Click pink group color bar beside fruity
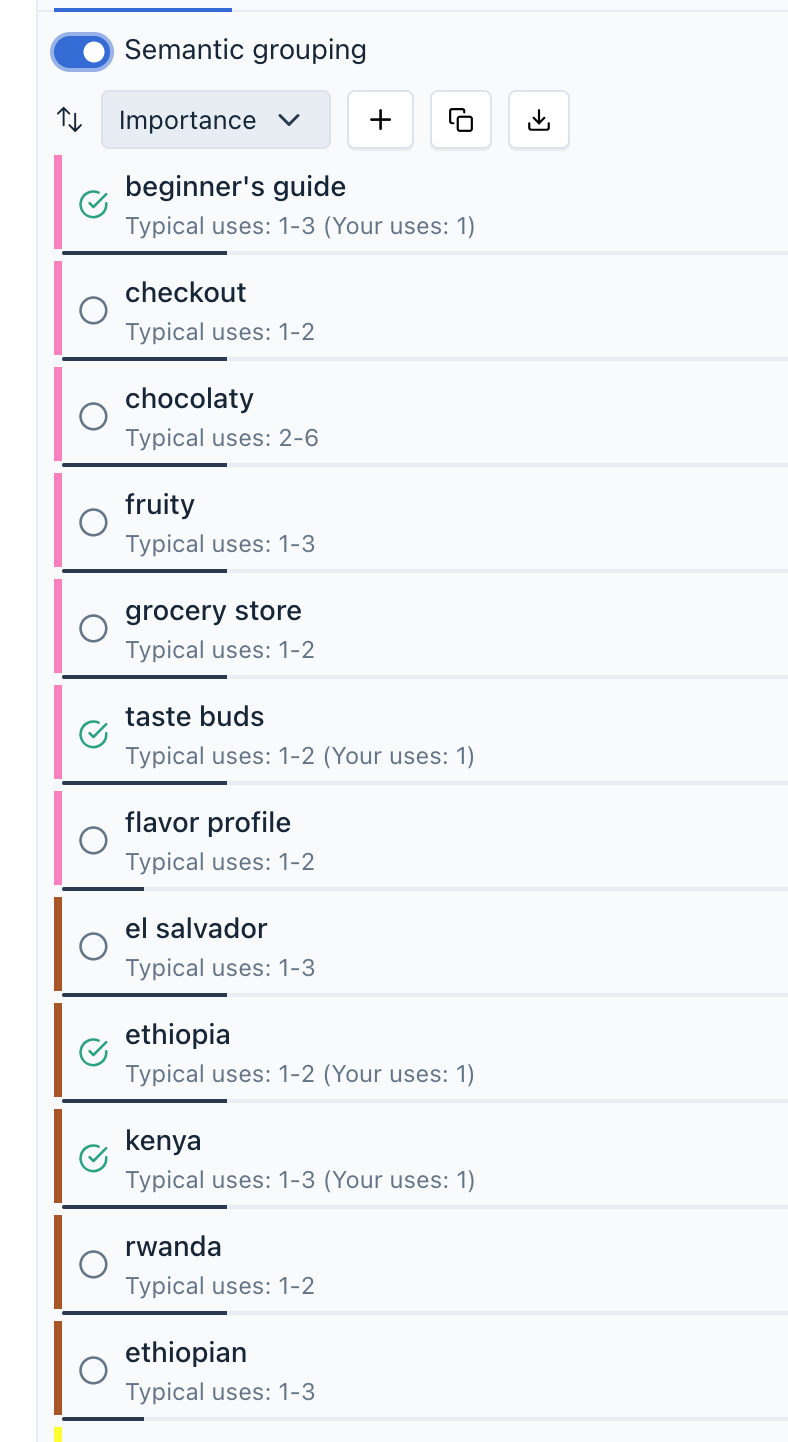This screenshot has width=788, height=1442. [58, 521]
